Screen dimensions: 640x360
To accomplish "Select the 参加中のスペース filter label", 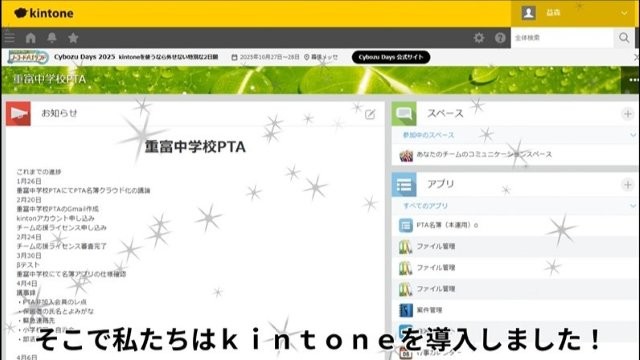I will click(x=428, y=135).
